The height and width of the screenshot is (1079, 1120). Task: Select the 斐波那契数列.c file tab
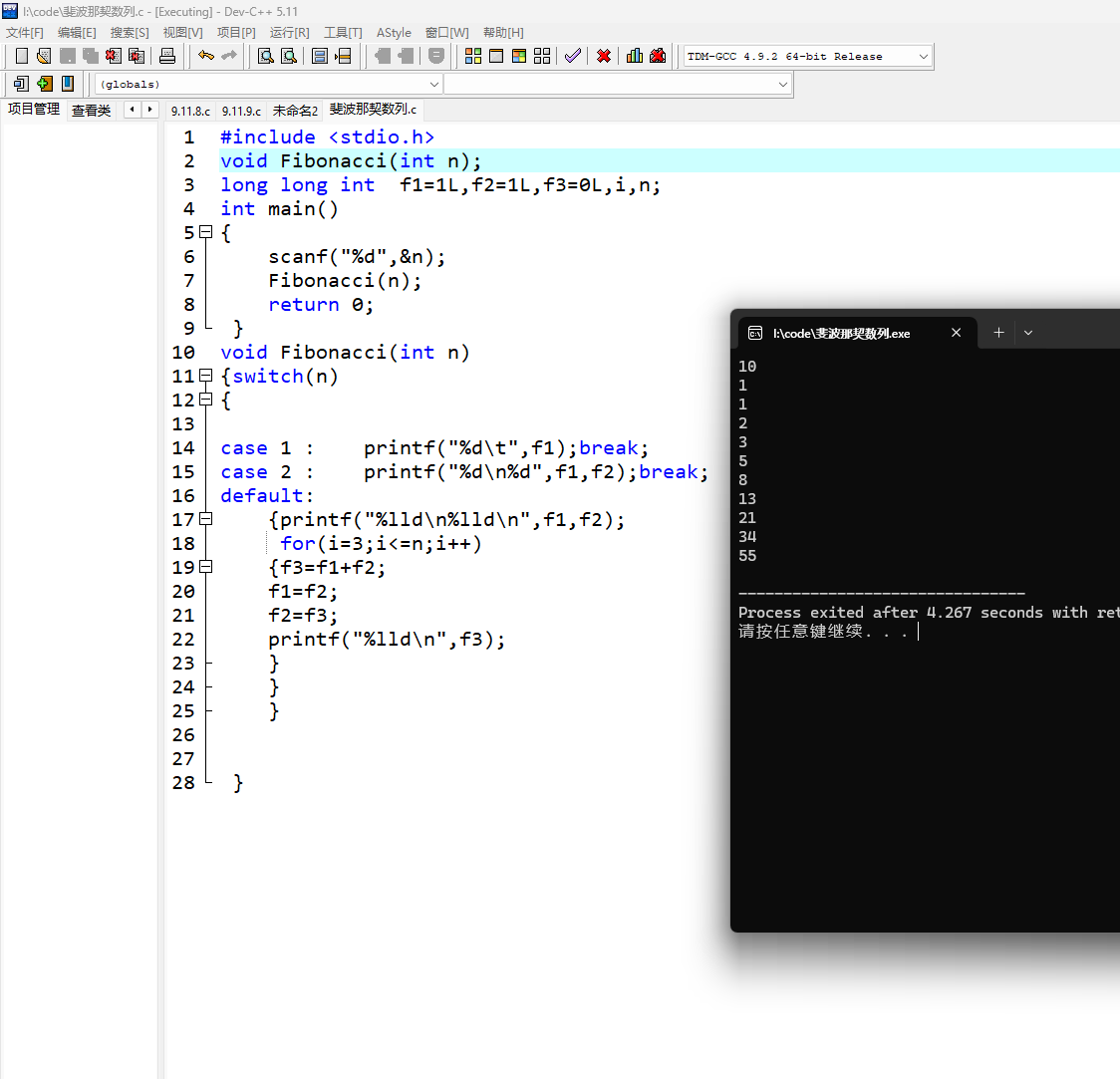click(x=373, y=110)
